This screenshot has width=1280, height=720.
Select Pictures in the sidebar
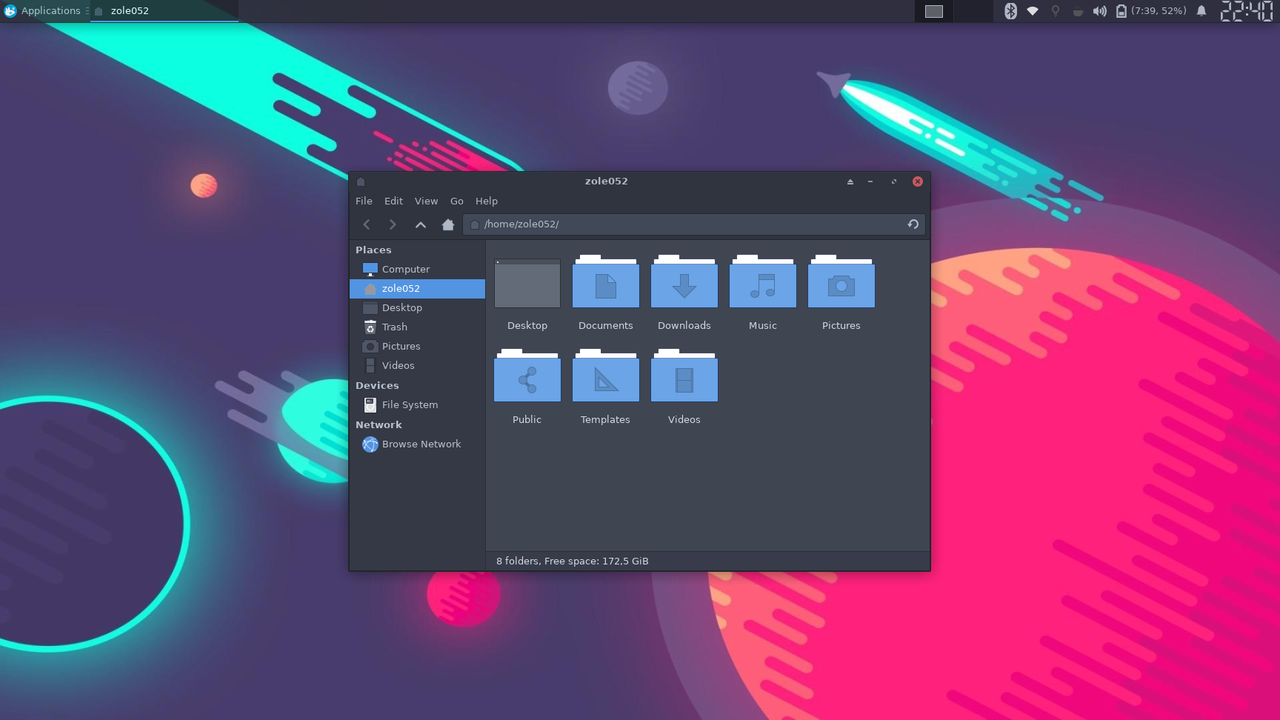(417, 347)
